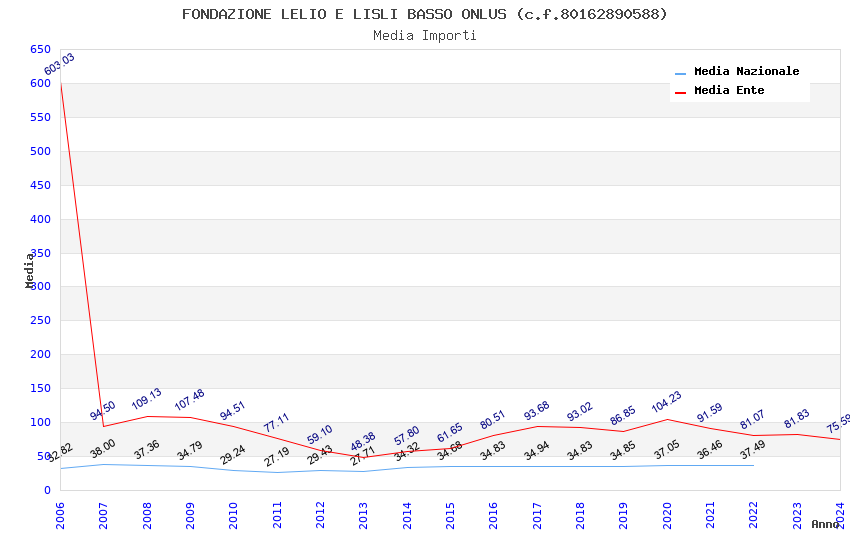Click the 37.05 national average label
Image resolution: width=850 pixels, height=550 pixels.
click(x=666, y=450)
